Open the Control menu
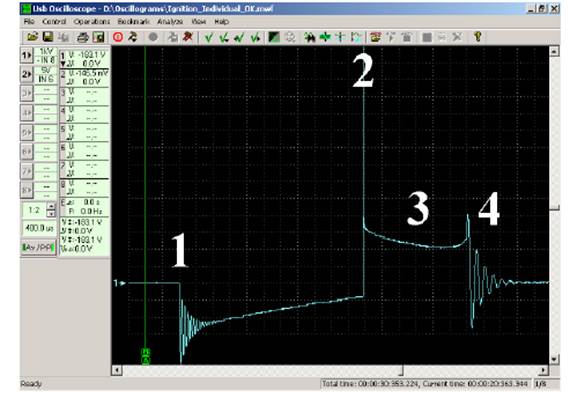 pos(54,22)
